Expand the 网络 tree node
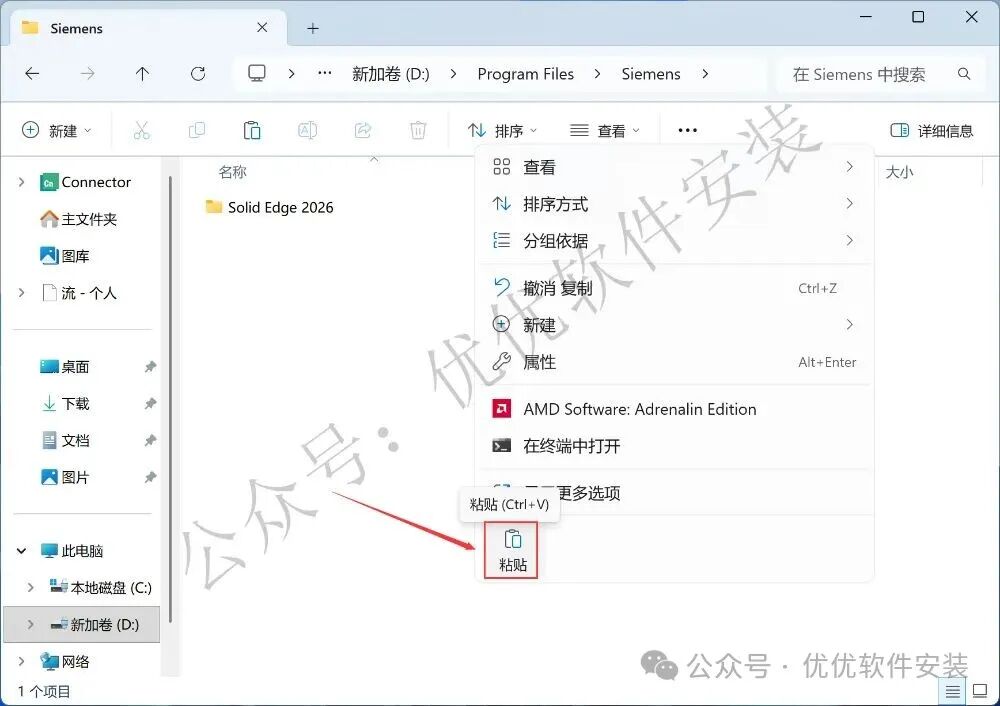 tap(21, 661)
